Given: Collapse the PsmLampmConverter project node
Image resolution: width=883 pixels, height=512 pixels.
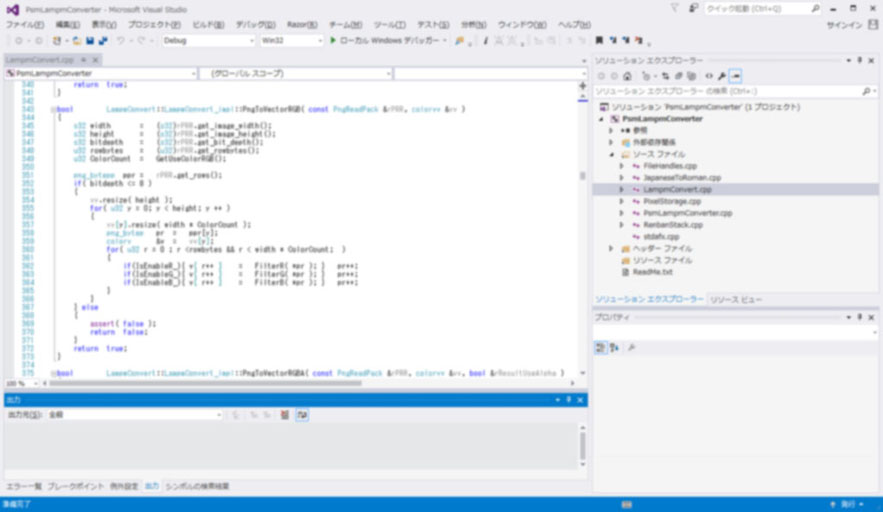Looking at the screenshot, I should [x=601, y=119].
